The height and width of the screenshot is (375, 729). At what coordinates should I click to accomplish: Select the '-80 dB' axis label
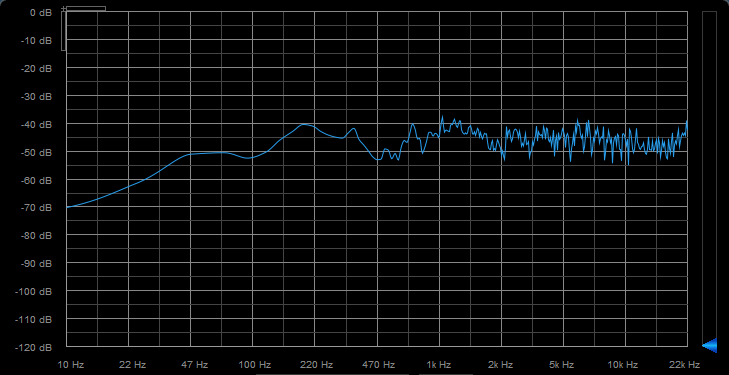click(37, 236)
